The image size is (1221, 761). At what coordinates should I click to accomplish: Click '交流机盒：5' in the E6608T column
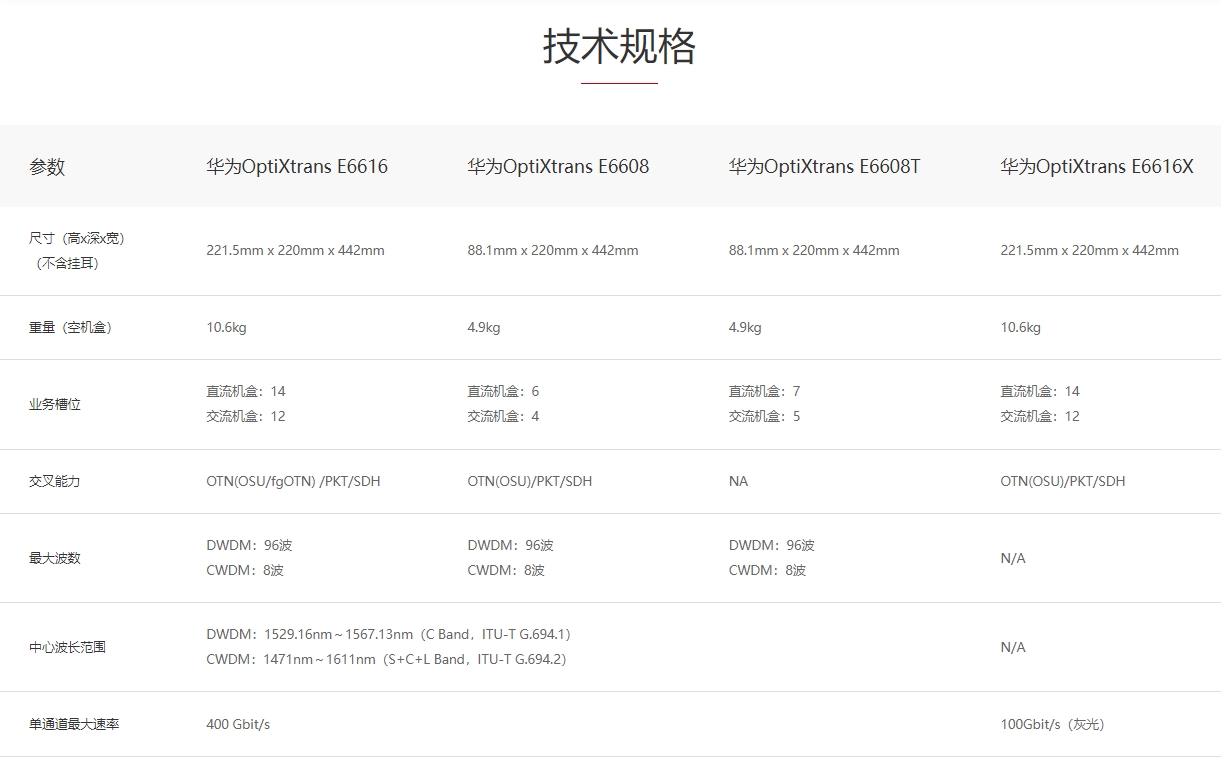(x=765, y=417)
